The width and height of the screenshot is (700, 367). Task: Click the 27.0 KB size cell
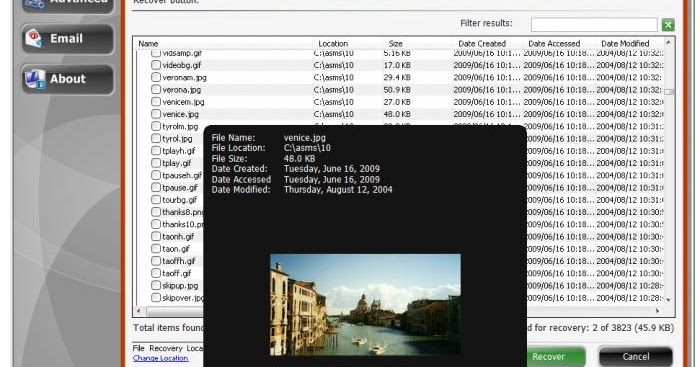397,102
